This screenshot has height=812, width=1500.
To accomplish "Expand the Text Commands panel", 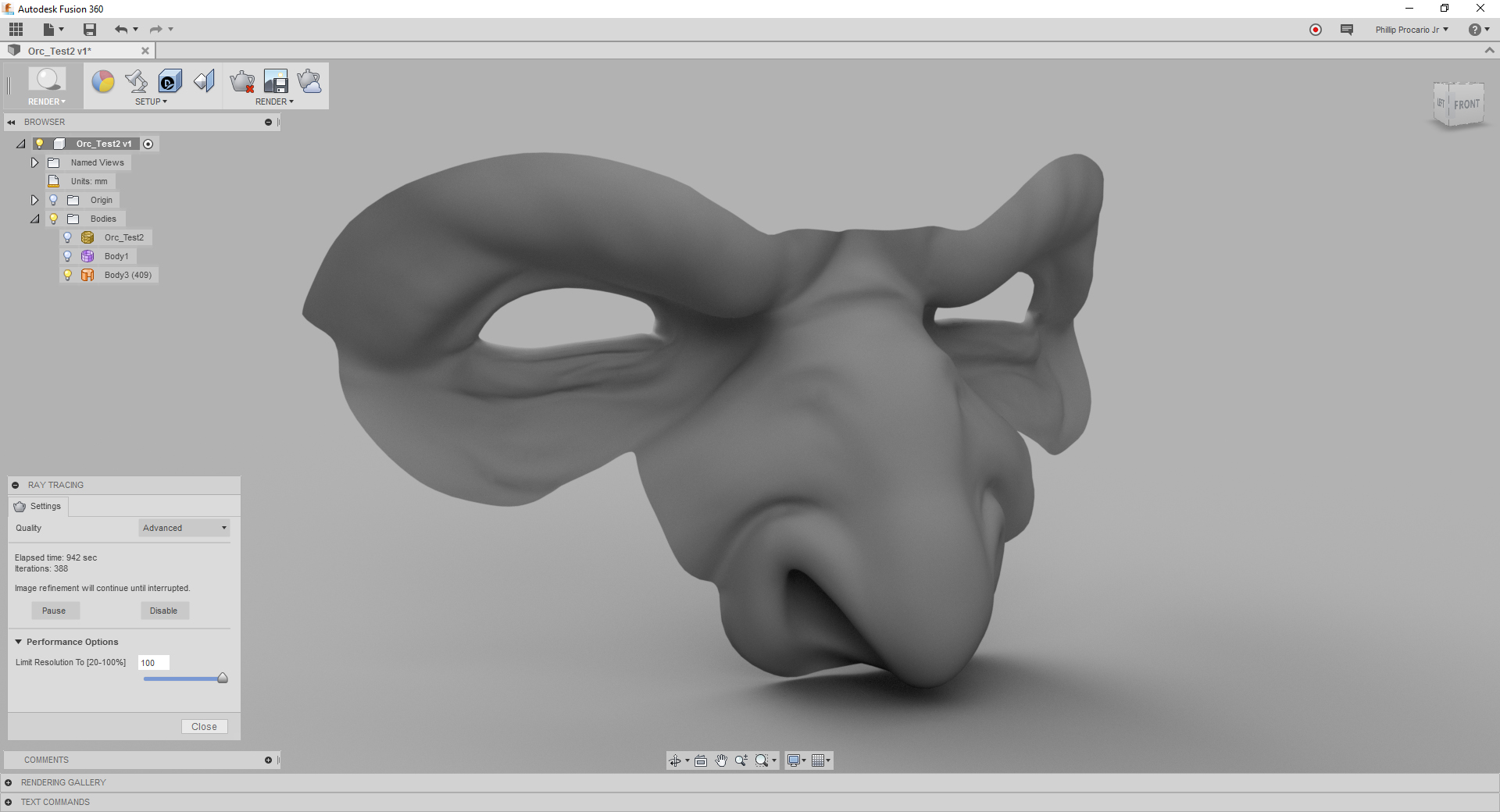I will [8, 803].
